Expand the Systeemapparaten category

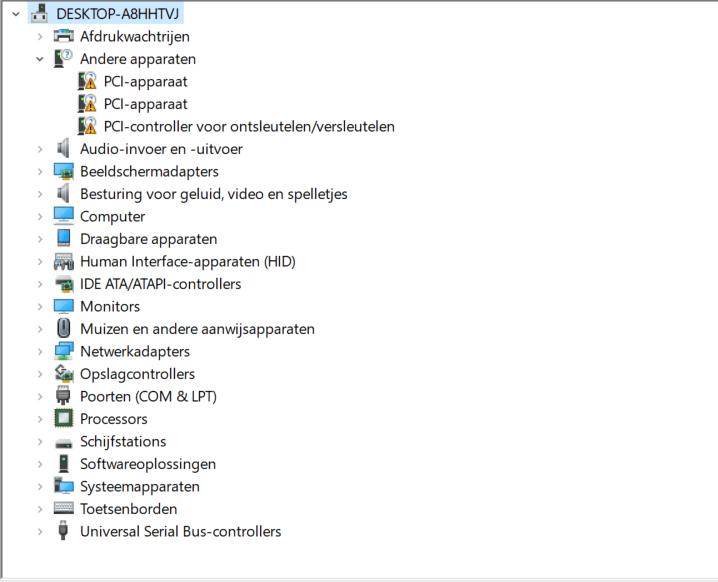pos(40,486)
